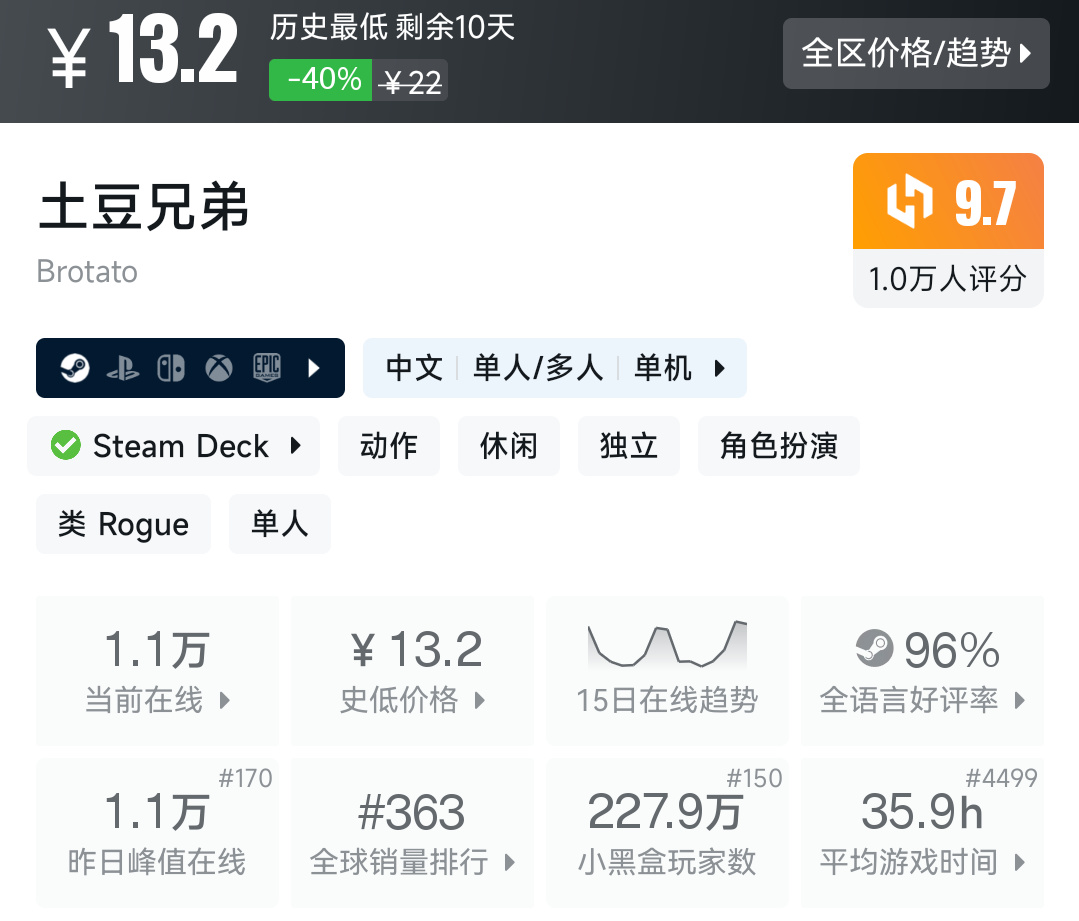Click the Nintendo Switch platform icon
This screenshot has width=1079, height=921.
tap(170, 368)
